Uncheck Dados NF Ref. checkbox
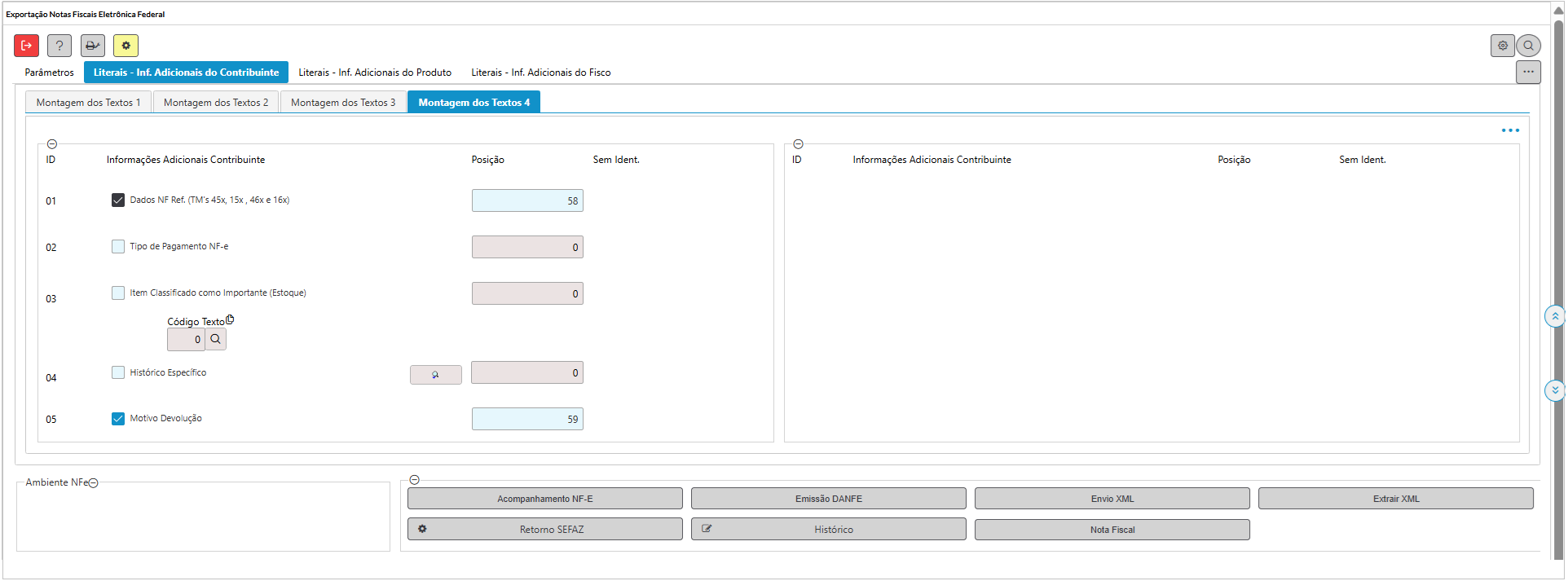1568x581 pixels. 118,200
